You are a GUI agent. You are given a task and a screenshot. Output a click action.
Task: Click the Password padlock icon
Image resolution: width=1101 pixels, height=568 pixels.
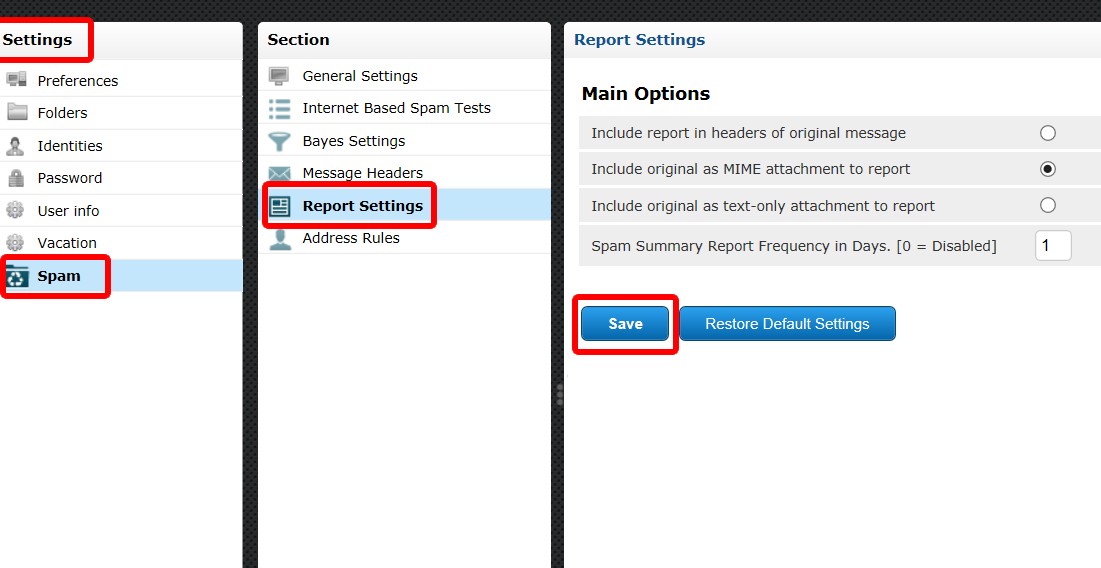click(x=15, y=178)
